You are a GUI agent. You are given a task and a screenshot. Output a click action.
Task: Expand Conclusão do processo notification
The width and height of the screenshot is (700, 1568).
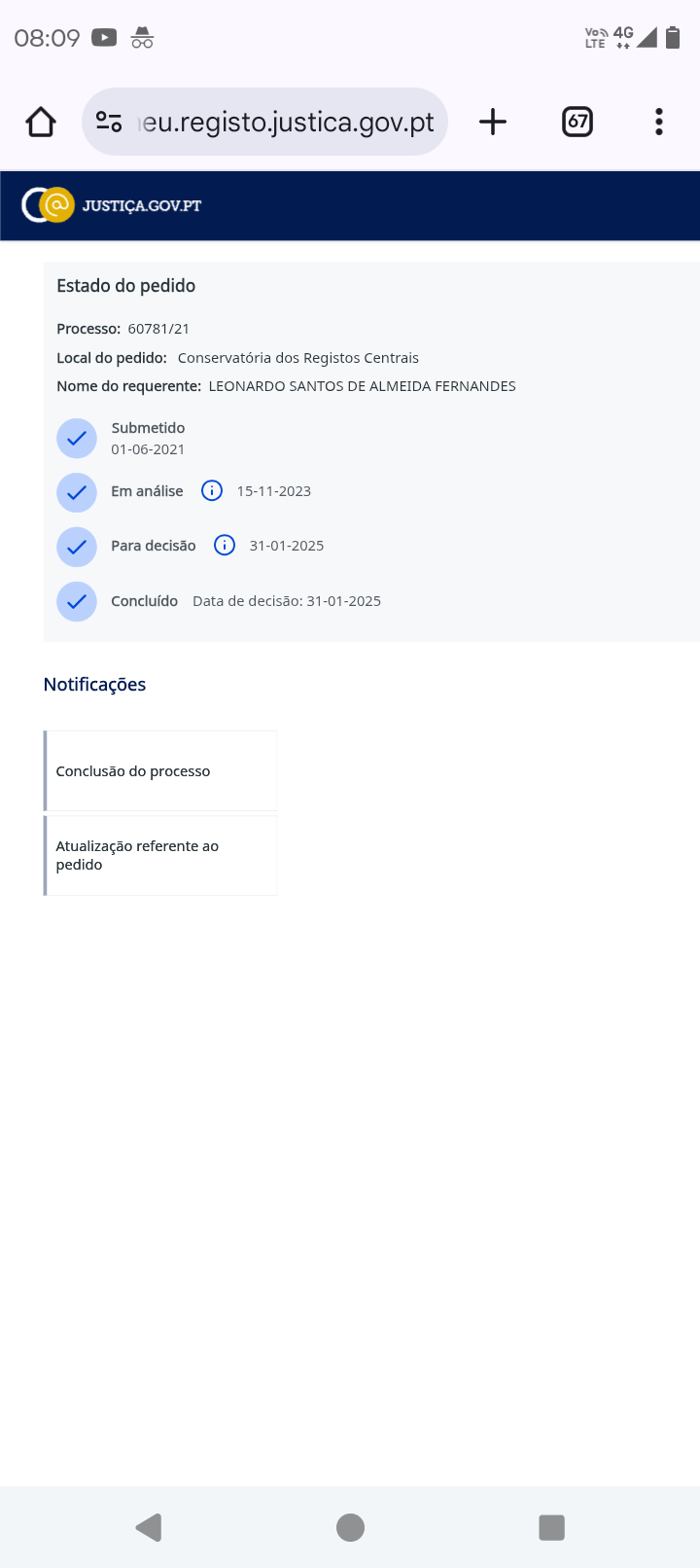tap(160, 771)
